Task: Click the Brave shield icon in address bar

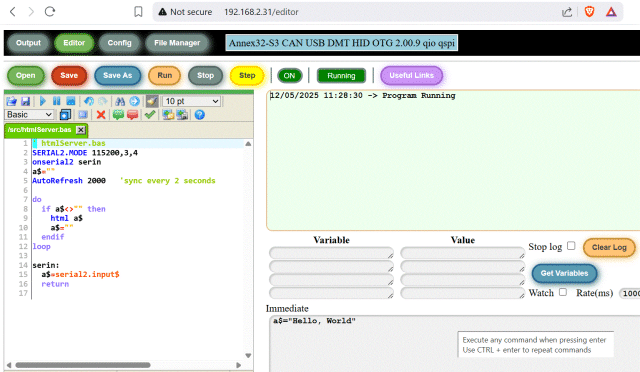Action: pyautogui.click(x=589, y=12)
